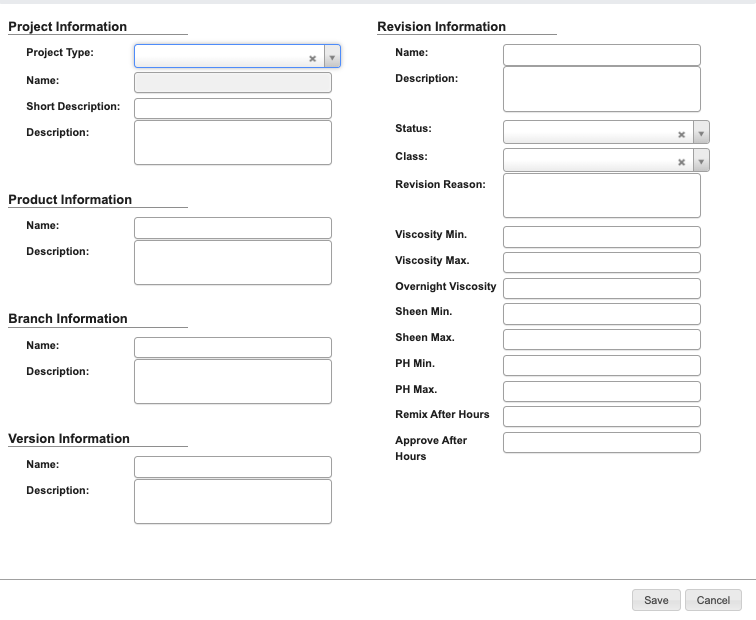756x620 pixels.
Task: Click the Approve After Hours label
Action: (x=431, y=448)
